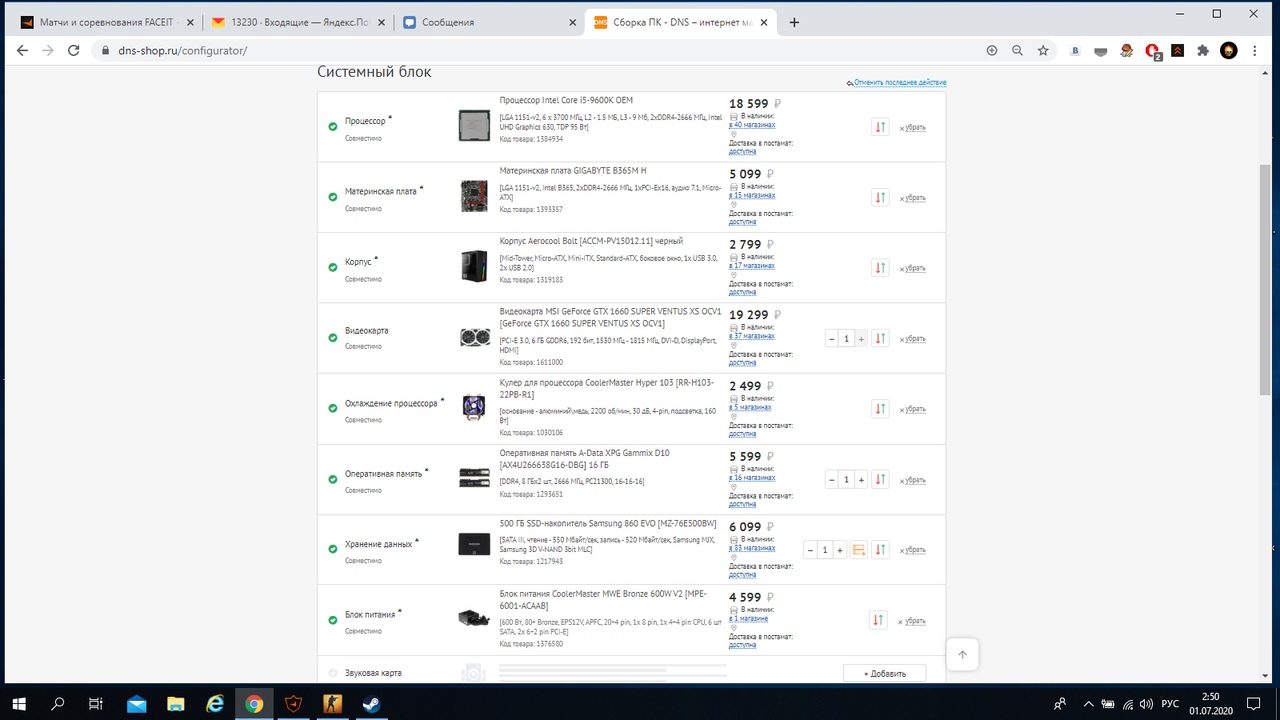Click replace arrows for Оперативная память
1280x720 pixels.
880,480
